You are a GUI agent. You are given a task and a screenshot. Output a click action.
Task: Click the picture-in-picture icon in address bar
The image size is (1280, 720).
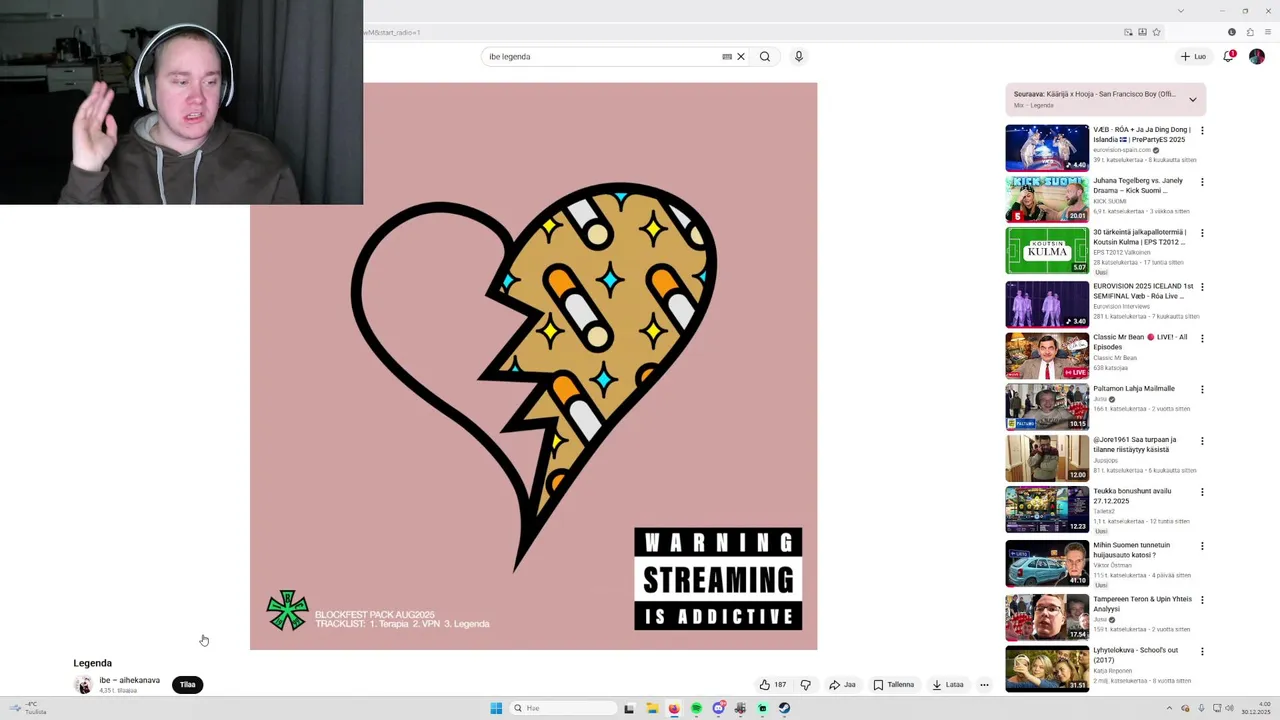pos(1128,32)
